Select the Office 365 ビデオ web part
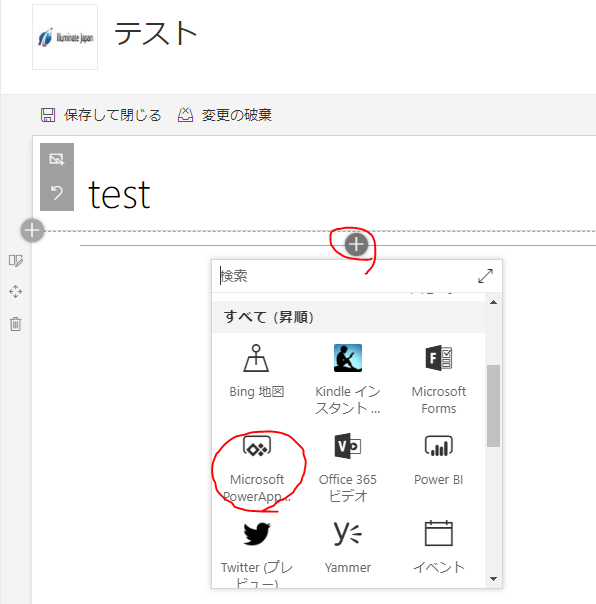 tap(348, 468)
